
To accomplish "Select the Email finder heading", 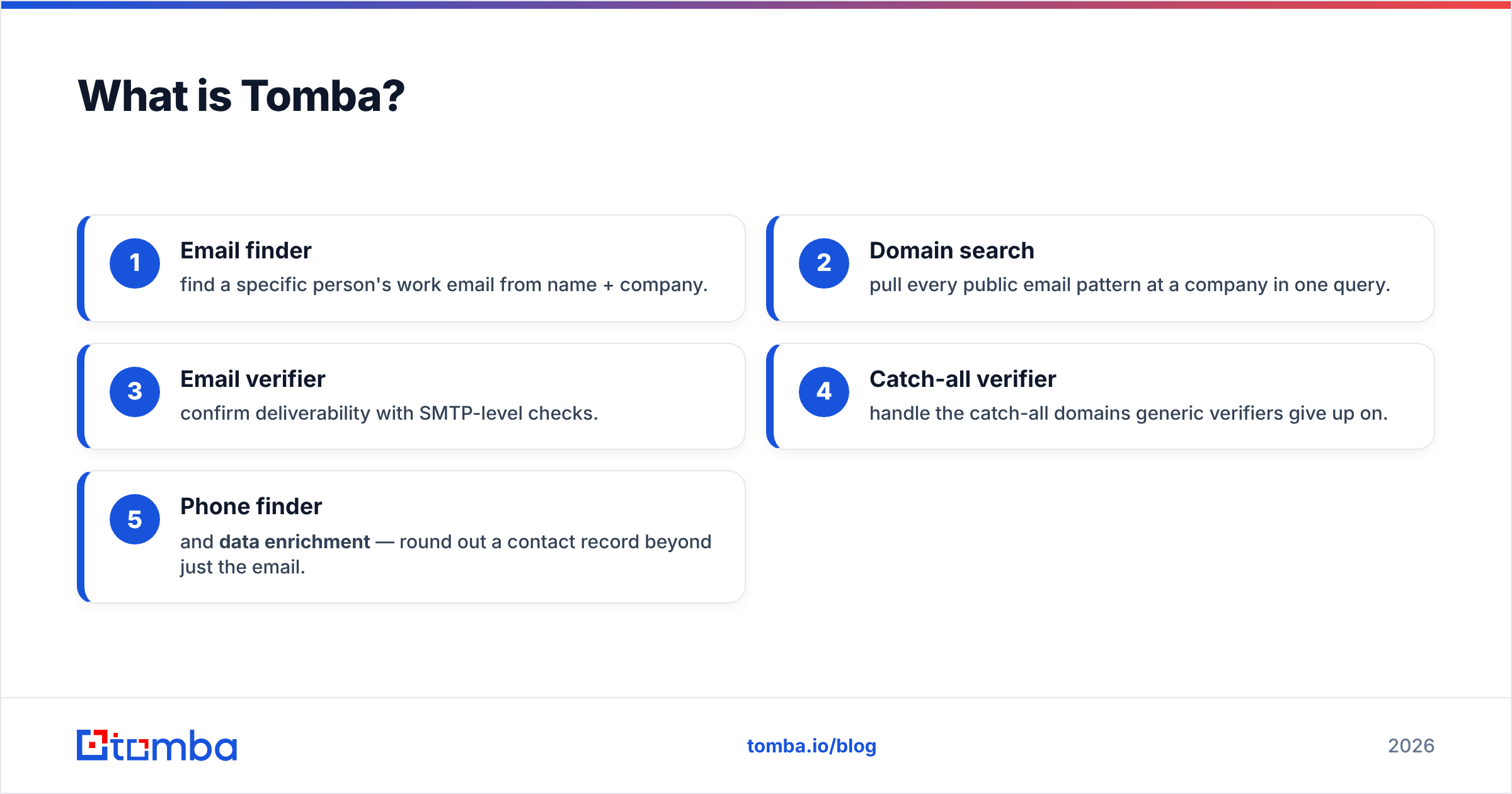I will (x=246, y=251).
